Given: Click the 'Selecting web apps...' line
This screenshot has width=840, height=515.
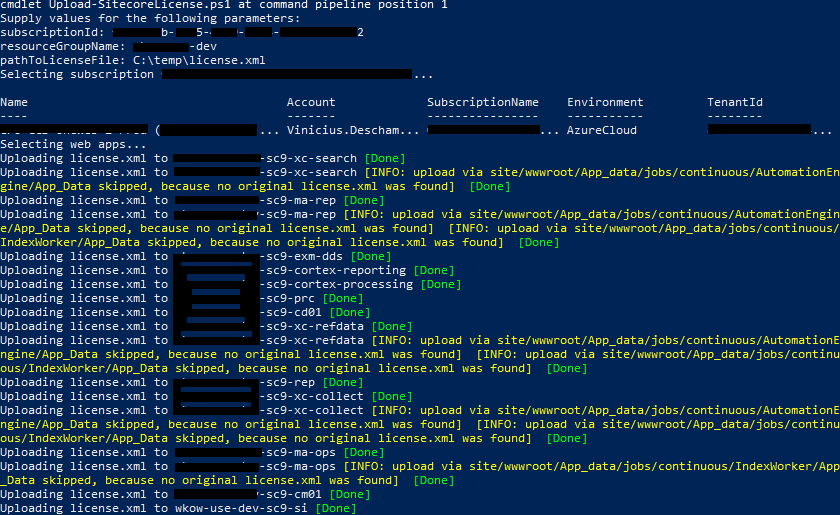Looking at the screenshot, I should tap(73, 144).
